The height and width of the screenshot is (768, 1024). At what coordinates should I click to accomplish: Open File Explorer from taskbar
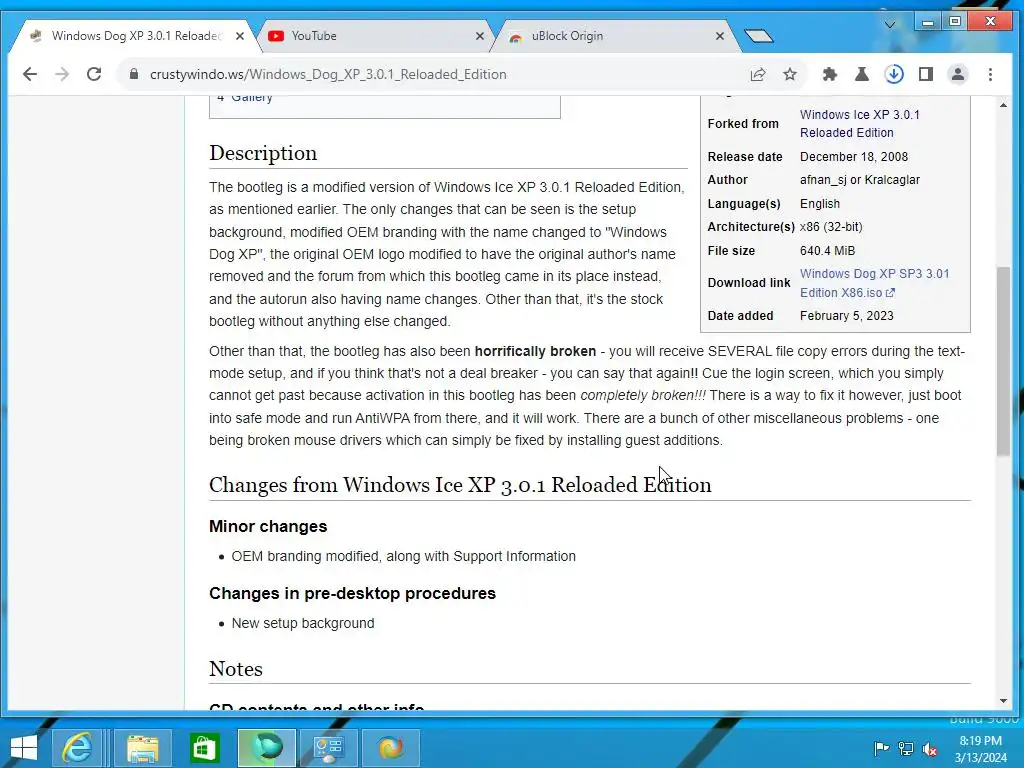tap(142, 748)
